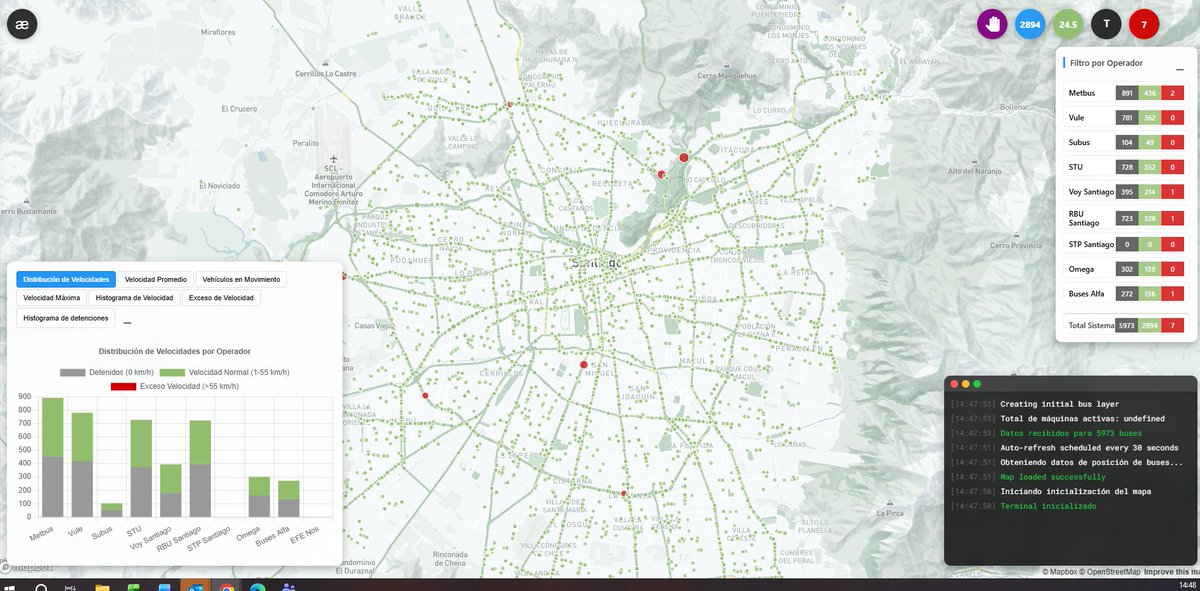This screenshot has width=1200, height=591.
Task: Filter by Voy Santiago operator
Action: pyautogui.click(x=1126, y=191)
